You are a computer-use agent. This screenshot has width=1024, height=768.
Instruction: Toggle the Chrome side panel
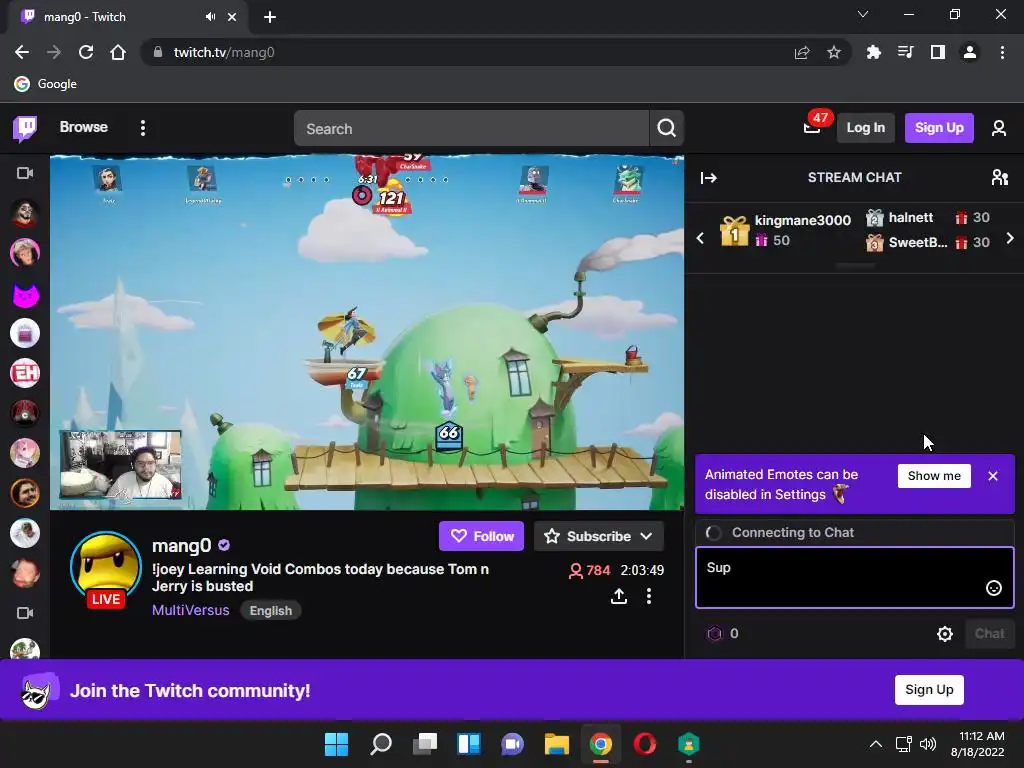click(x=937, y=52)
